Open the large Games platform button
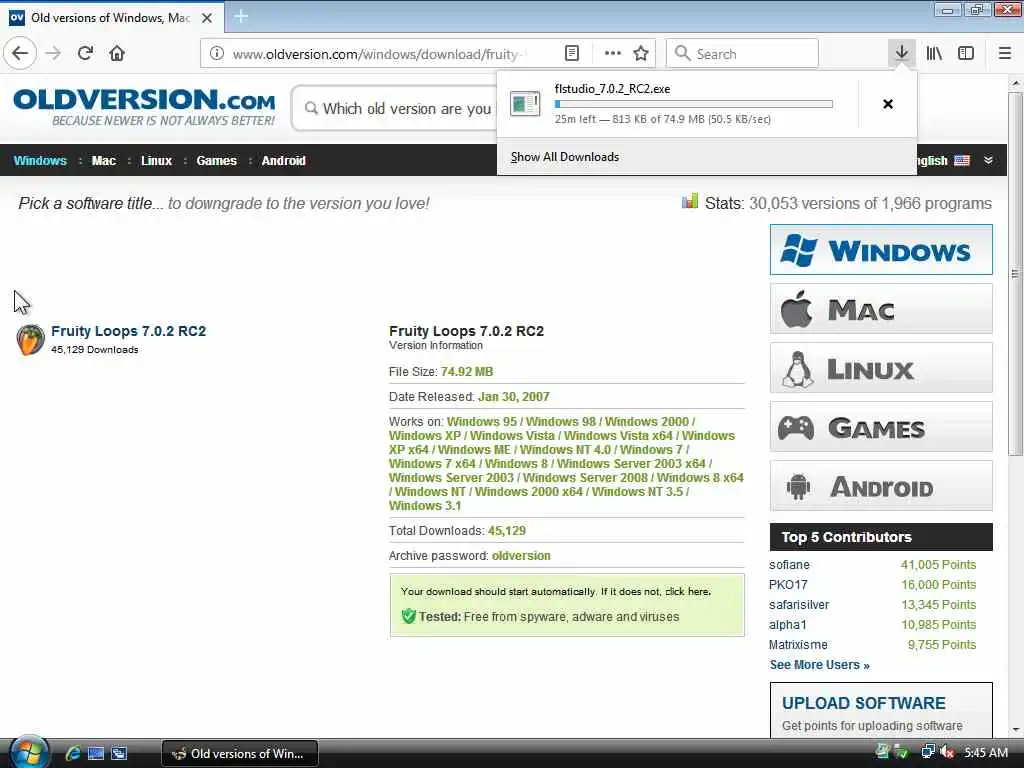Screen dimensions: 1024x768 pos(881,427)
